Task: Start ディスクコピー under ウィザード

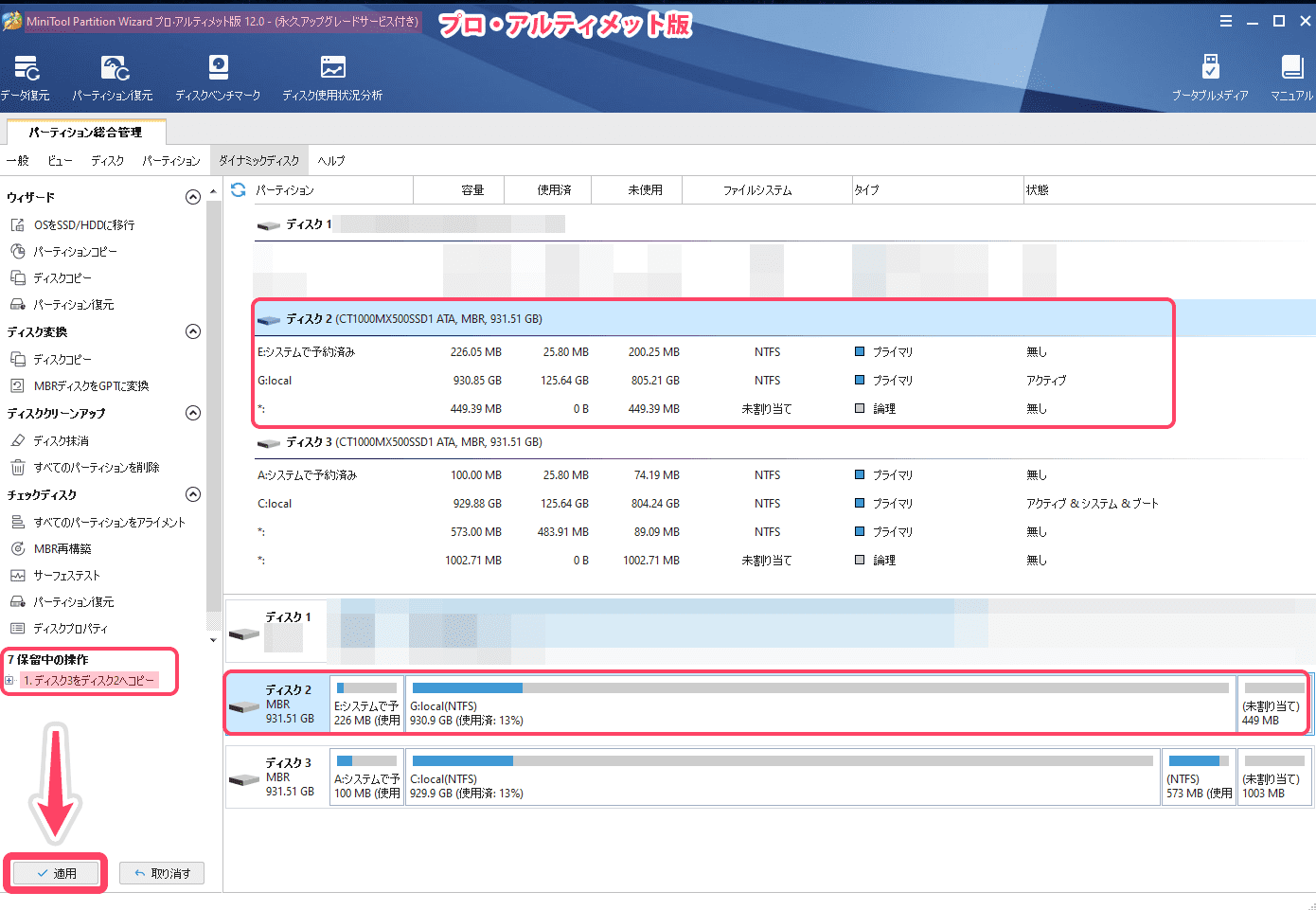Action: pos(62,277)
